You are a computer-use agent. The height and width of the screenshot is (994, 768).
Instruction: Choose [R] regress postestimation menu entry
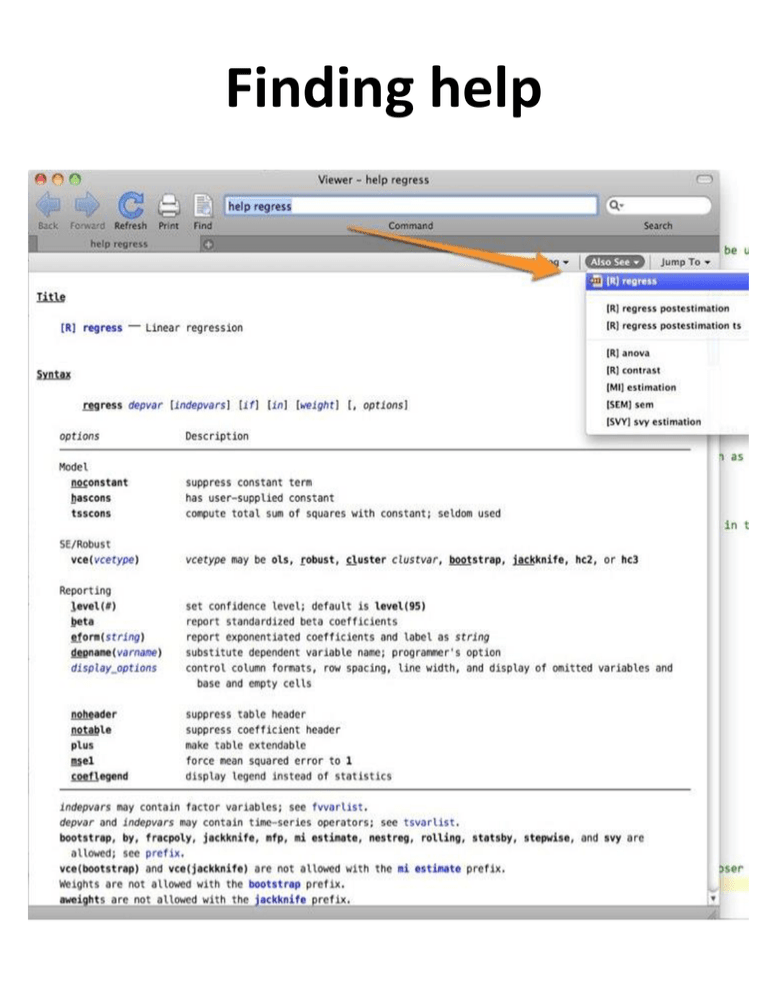pyautogui.click(x=667, y=308)
